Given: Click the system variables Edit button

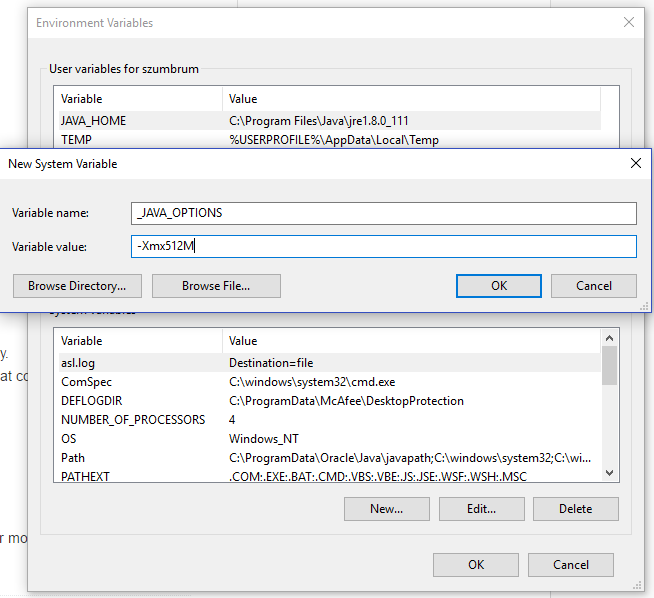Looking at the screenshot, I should (481, 509).
